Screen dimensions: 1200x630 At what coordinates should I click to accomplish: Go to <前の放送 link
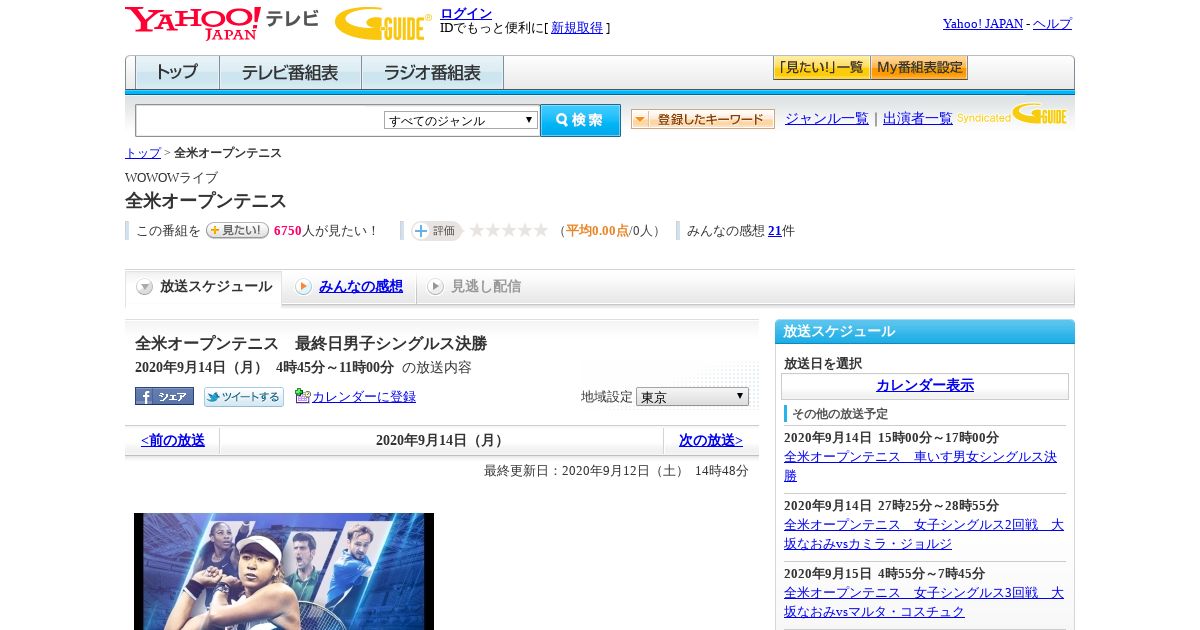(x=173, y=440)
